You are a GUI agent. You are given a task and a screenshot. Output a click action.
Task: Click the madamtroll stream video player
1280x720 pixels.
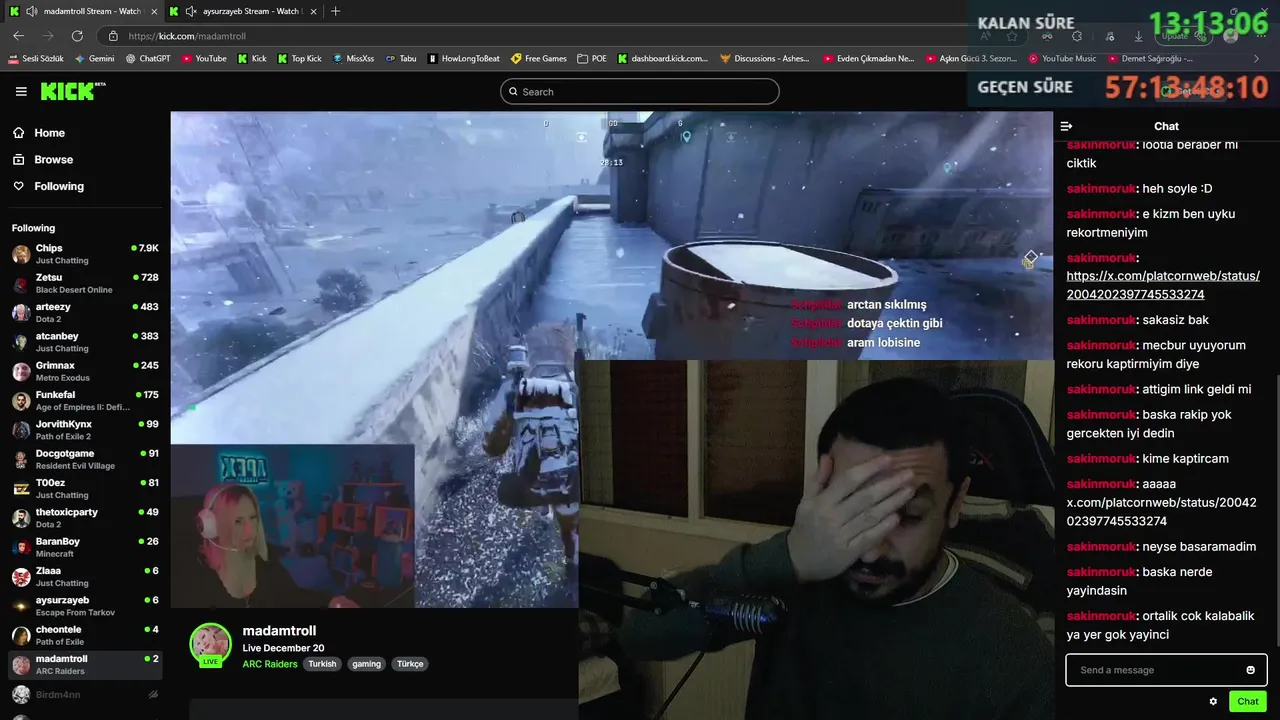coord(612,360)
